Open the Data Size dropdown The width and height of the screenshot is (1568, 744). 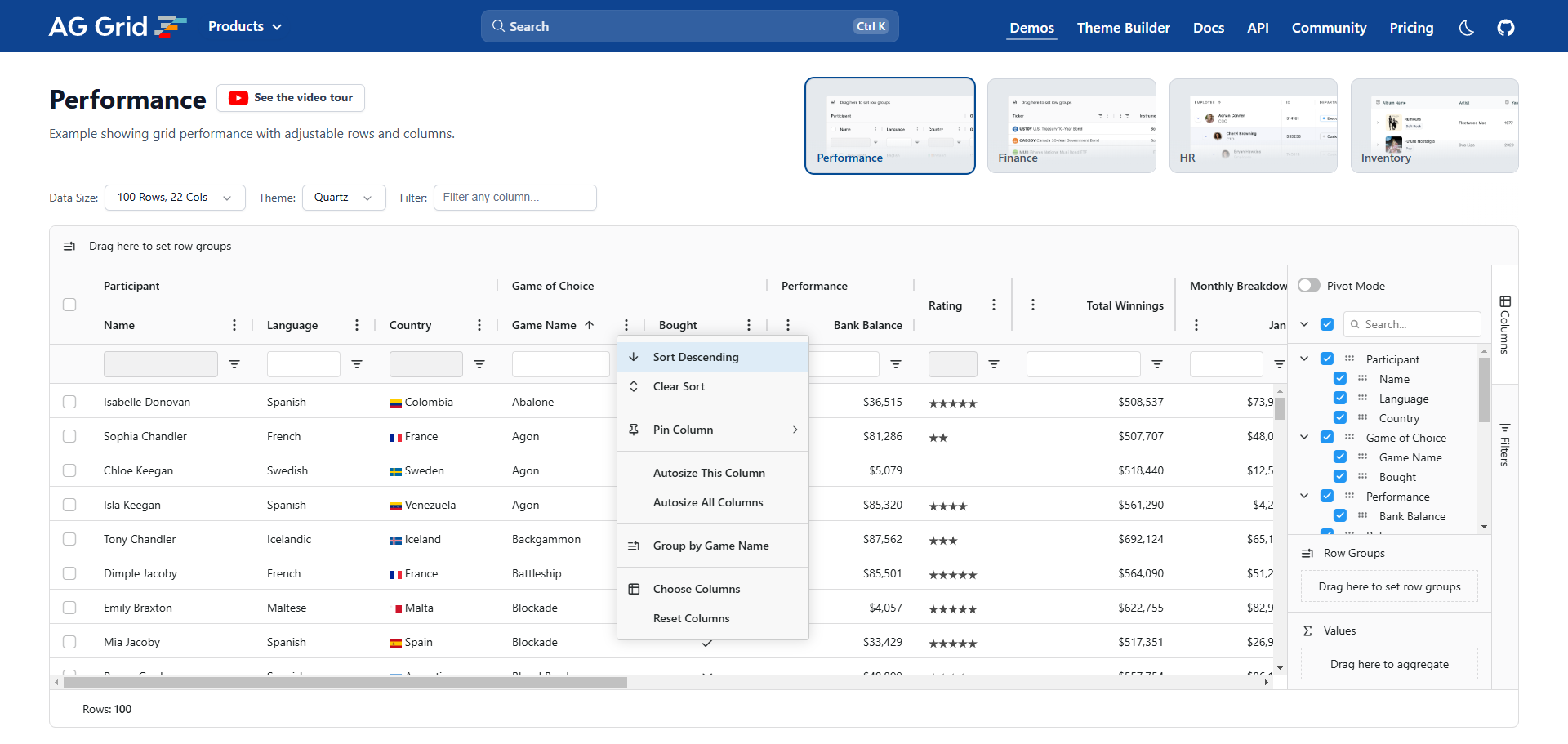point(175,198)
